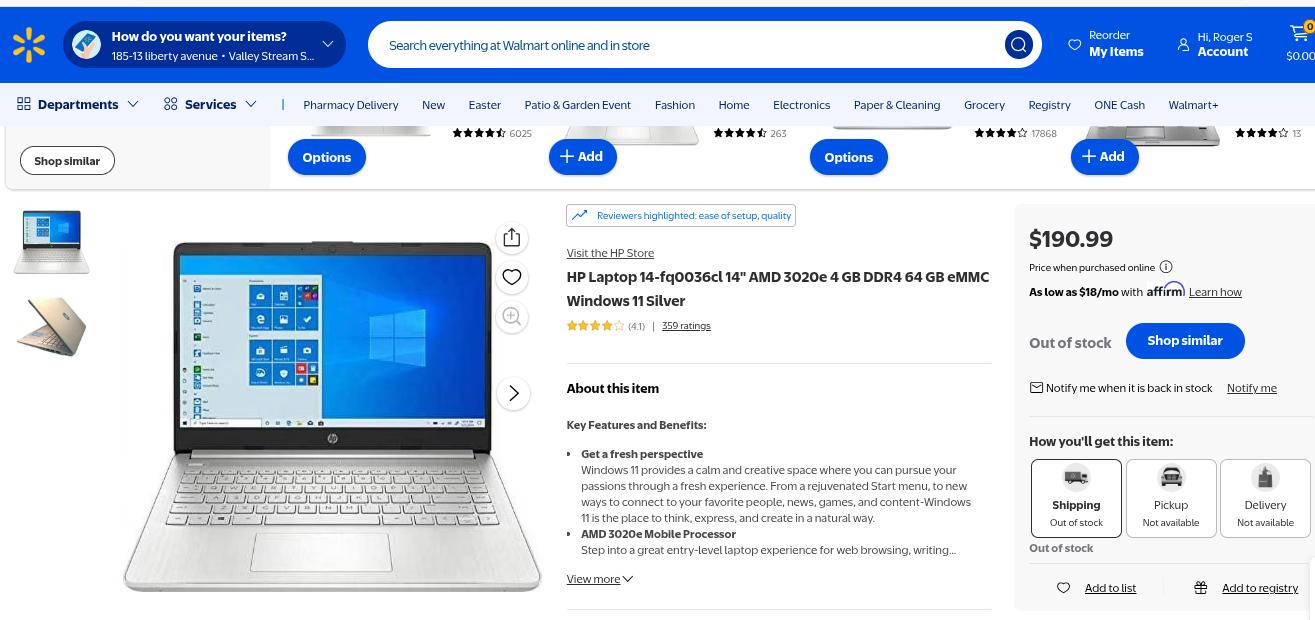Select the gold laptop thumbnail image
The width and height of the screenshot is (1315, 620).
click(52, 326)
